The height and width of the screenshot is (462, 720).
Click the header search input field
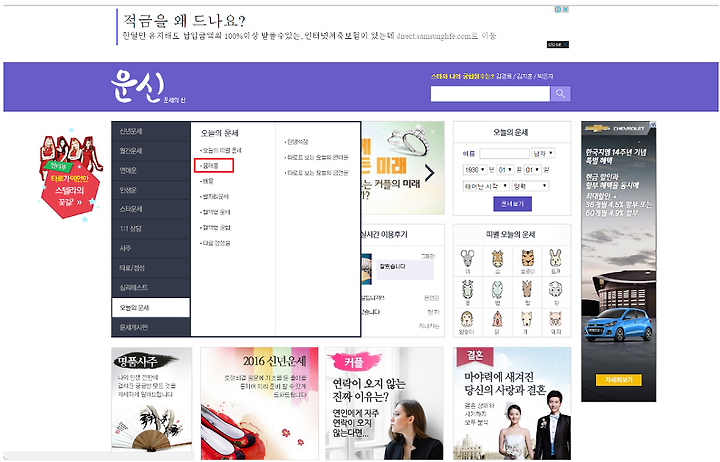point(490,94)
